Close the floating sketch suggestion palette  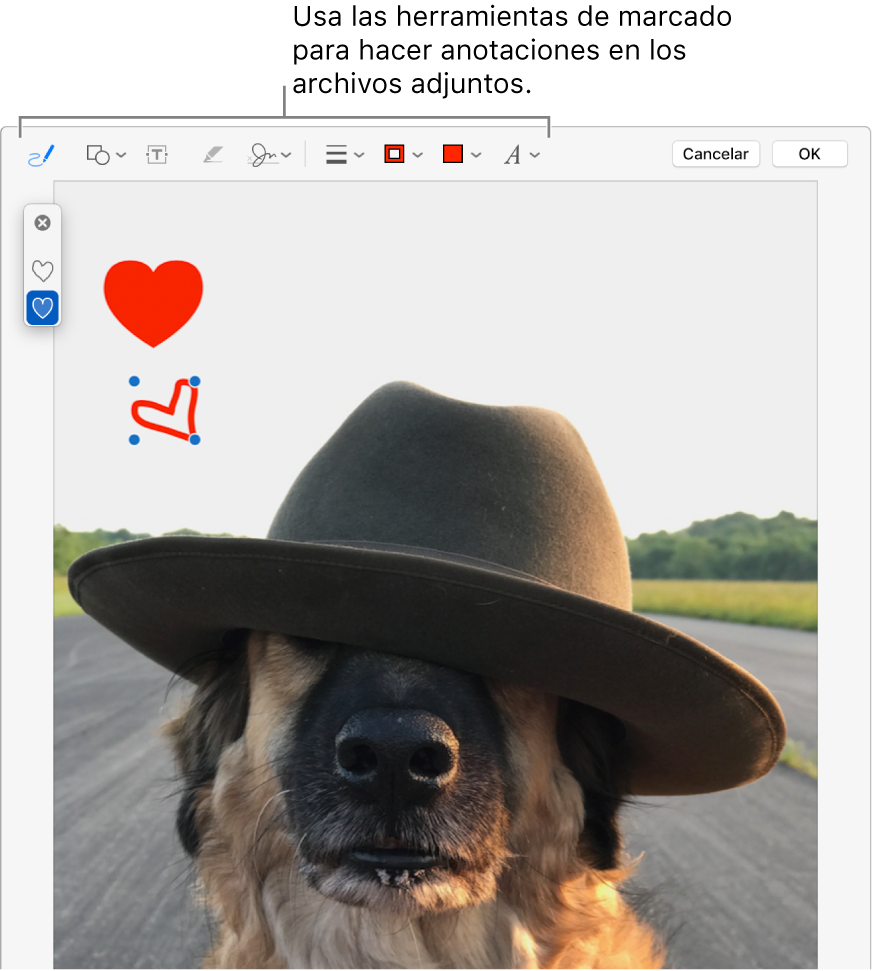tap(43, 223)
